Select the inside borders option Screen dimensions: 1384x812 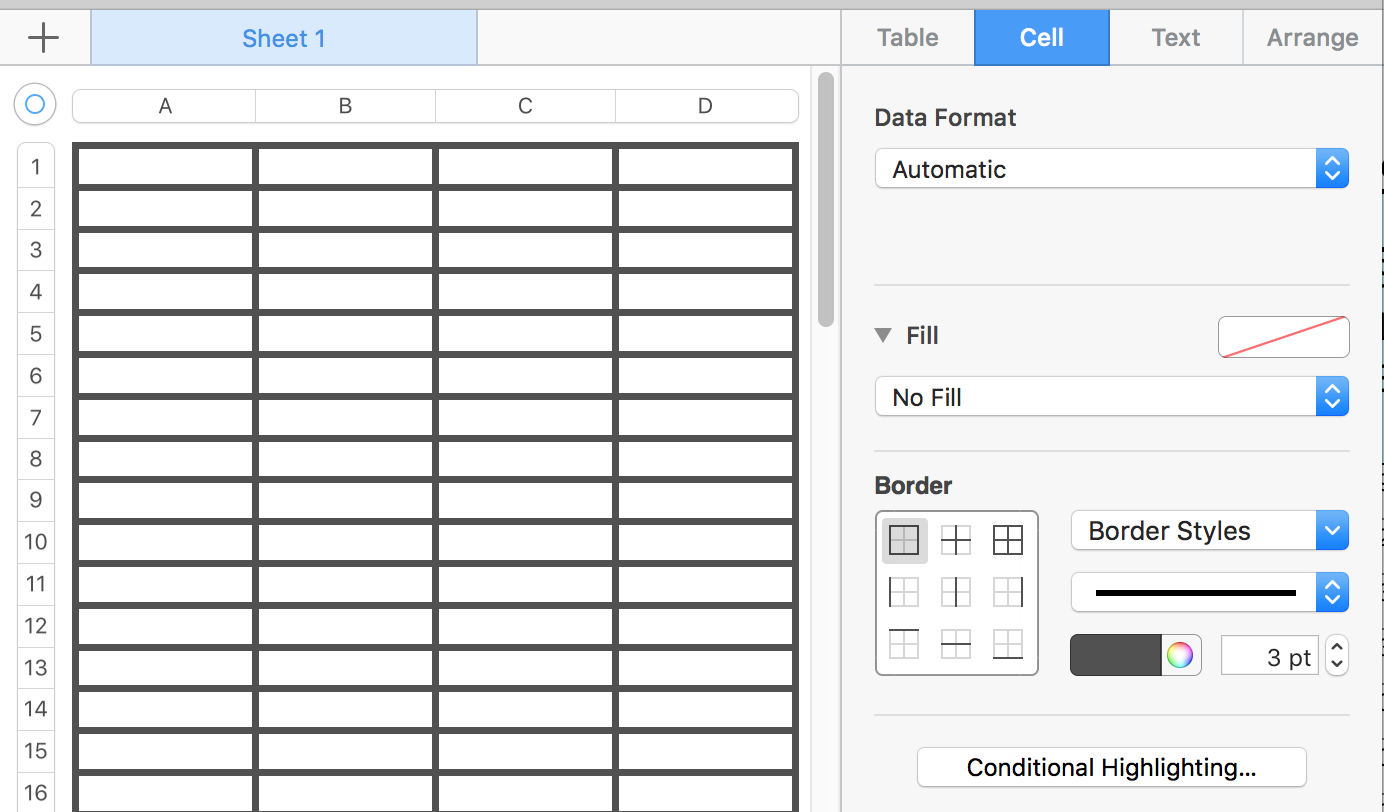[x=956, y=541]
